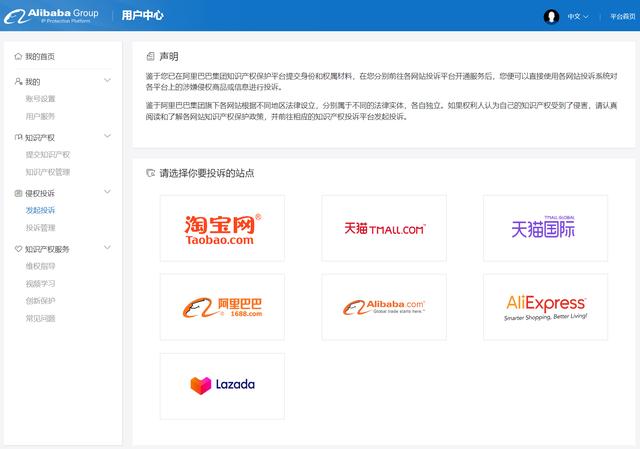The width and height of the screenshot is (640, 449).
Task: Choose the 阿里巴巴 1688.com site card
Action: [222, 307]
